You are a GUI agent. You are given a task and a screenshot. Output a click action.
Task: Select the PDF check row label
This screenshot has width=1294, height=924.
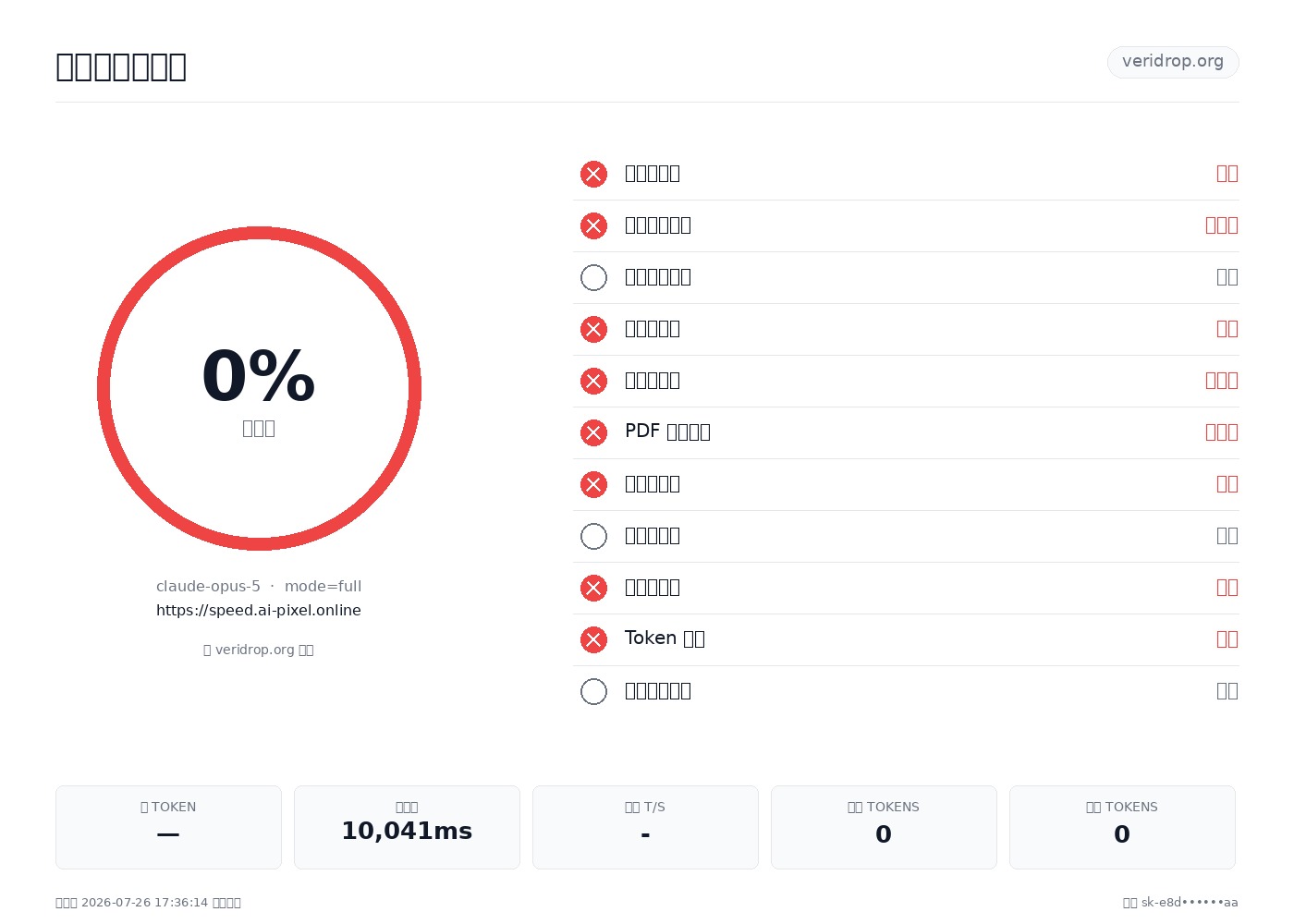(667, 432)
